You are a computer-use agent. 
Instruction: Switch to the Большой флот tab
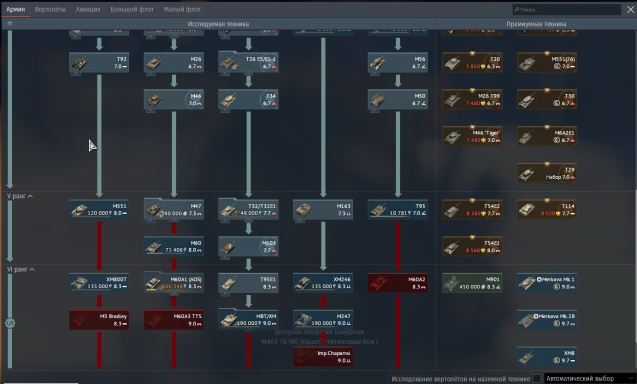pyautogui.click(x=132, y=9)
